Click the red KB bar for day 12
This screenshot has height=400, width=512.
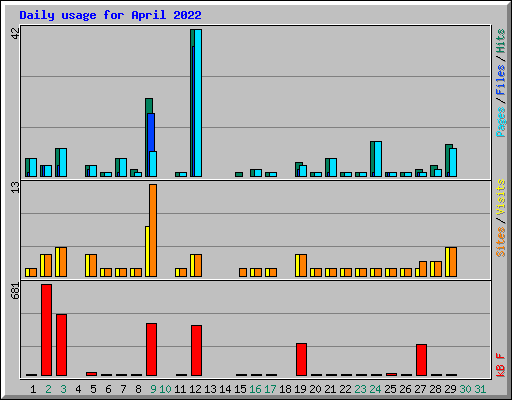(196, 350)
